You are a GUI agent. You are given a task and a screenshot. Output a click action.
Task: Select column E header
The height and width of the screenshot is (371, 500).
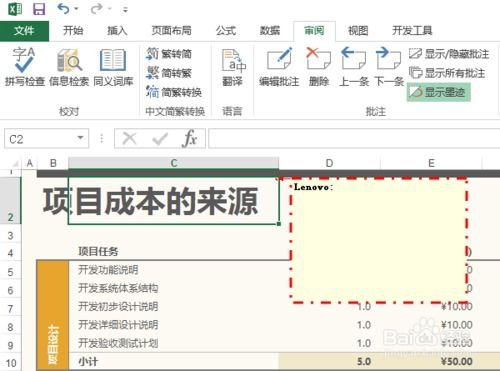coord(431,163)
